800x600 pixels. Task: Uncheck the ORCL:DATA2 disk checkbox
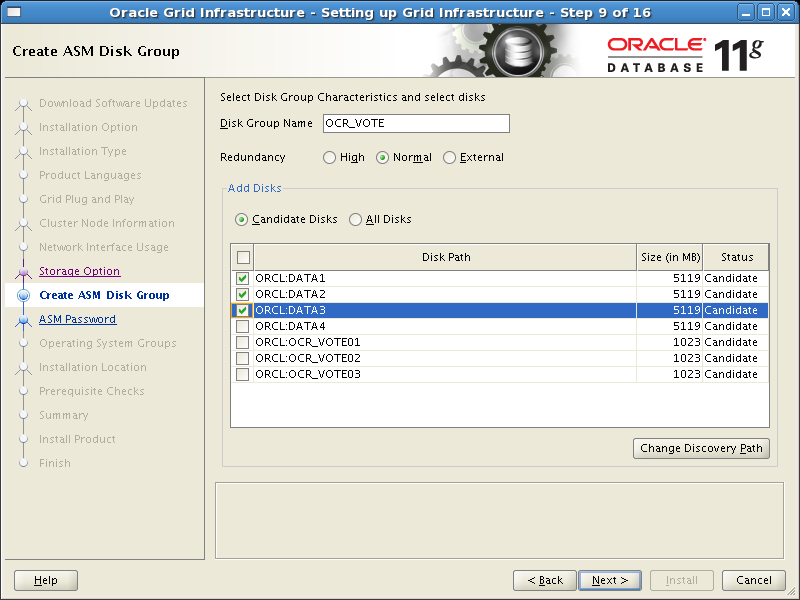click(x=242, y=294)
